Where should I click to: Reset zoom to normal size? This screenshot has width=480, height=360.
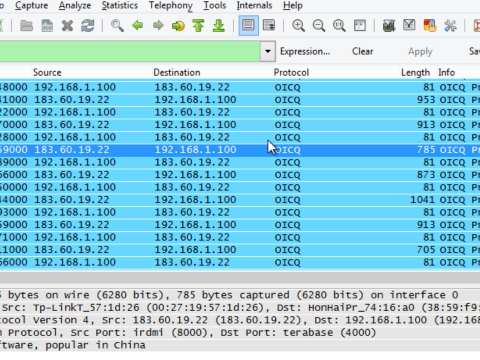point(339,26)
